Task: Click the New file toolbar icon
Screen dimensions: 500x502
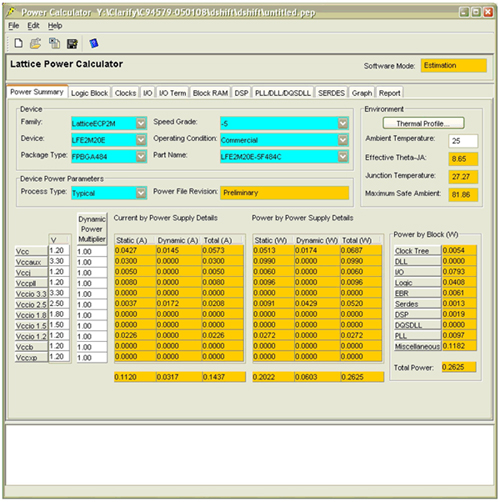Action: click(19, 43)
